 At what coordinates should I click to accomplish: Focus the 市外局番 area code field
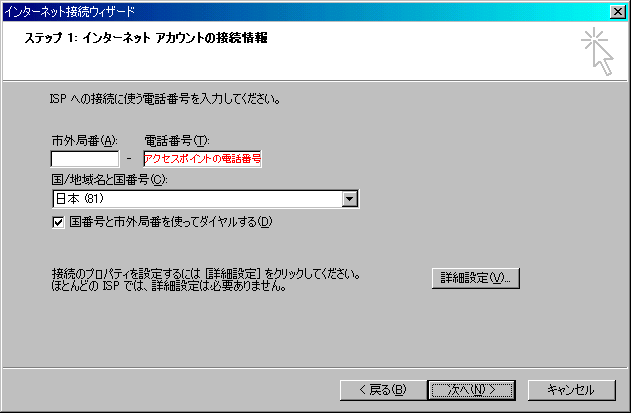pos(85,159)
